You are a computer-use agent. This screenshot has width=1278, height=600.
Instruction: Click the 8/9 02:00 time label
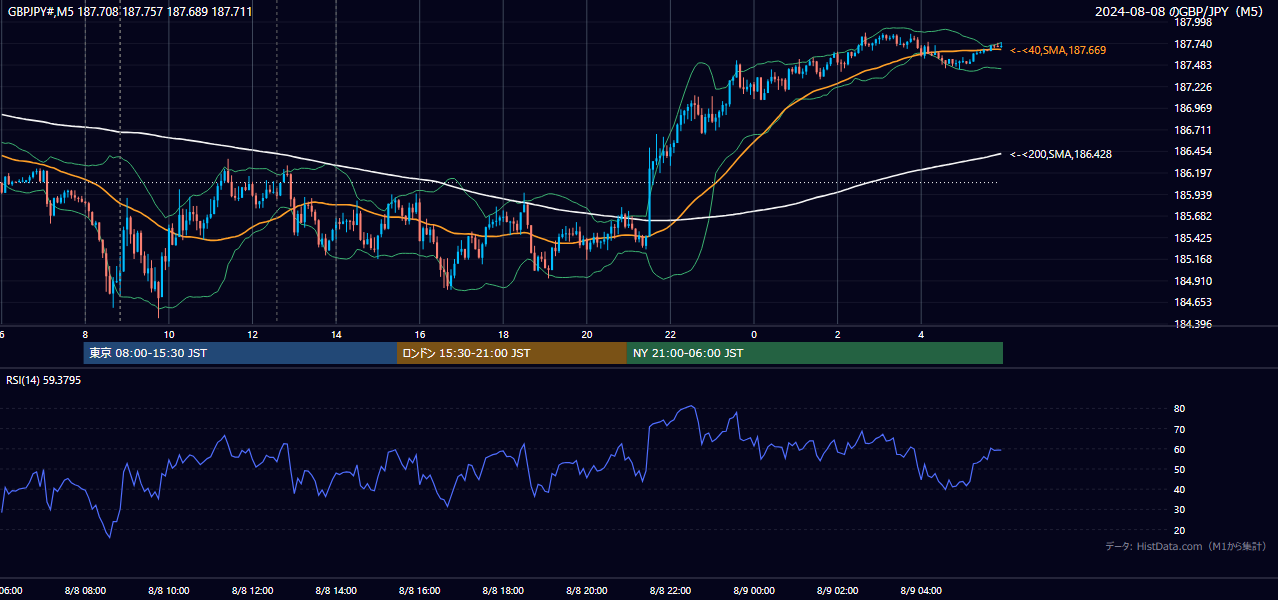click(837, 591)
